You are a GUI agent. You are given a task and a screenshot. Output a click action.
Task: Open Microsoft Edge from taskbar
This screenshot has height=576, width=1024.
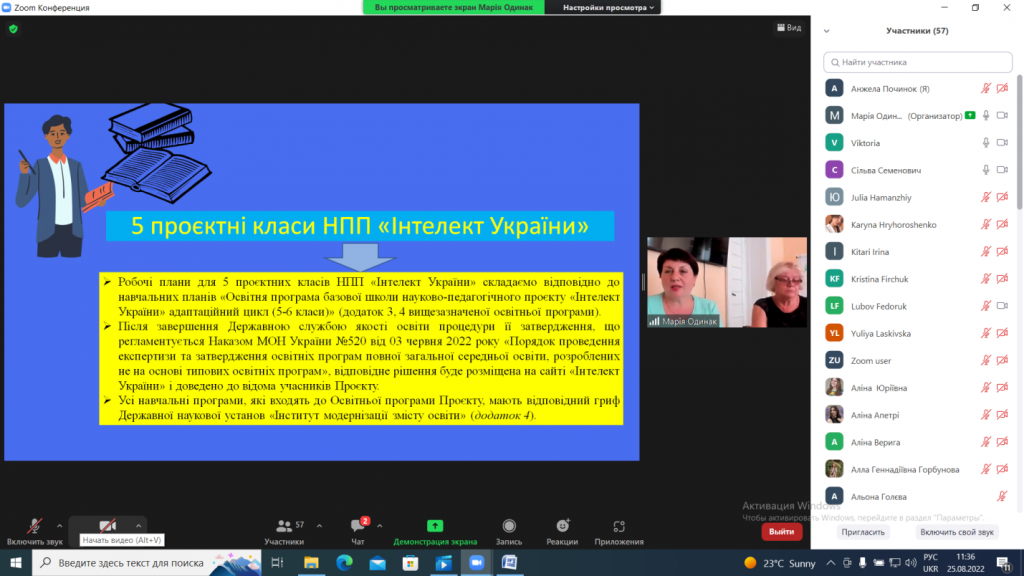coord(344,562)
